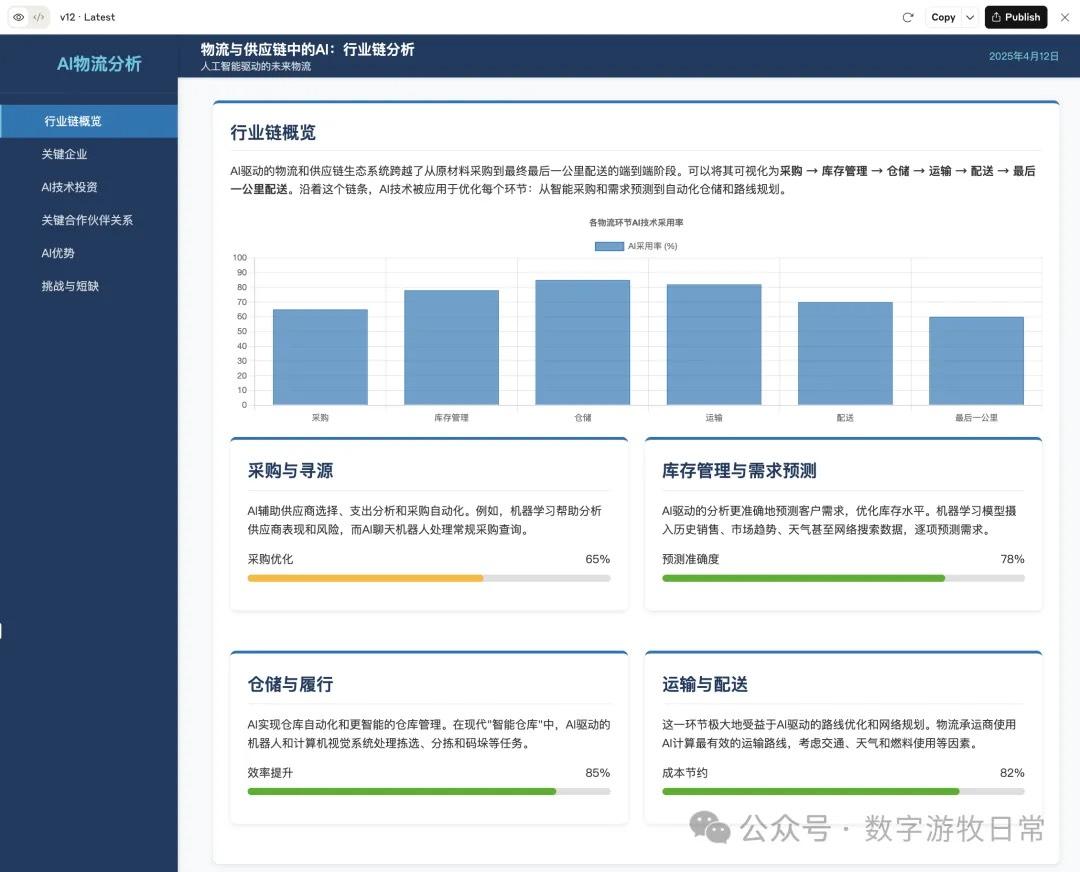Click the Copy button
This screenshot has height=872, width=1080.
pyautogui.click(x=942, y=17)
